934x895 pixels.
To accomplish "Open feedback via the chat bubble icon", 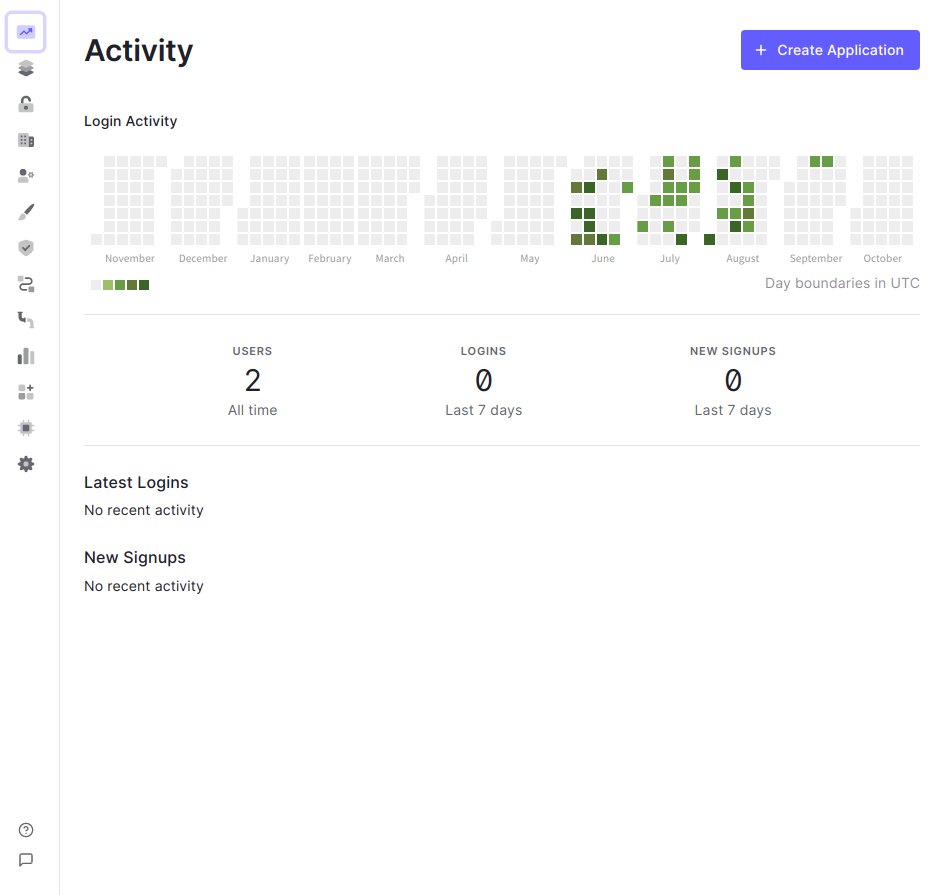I will tap(26, 859).
